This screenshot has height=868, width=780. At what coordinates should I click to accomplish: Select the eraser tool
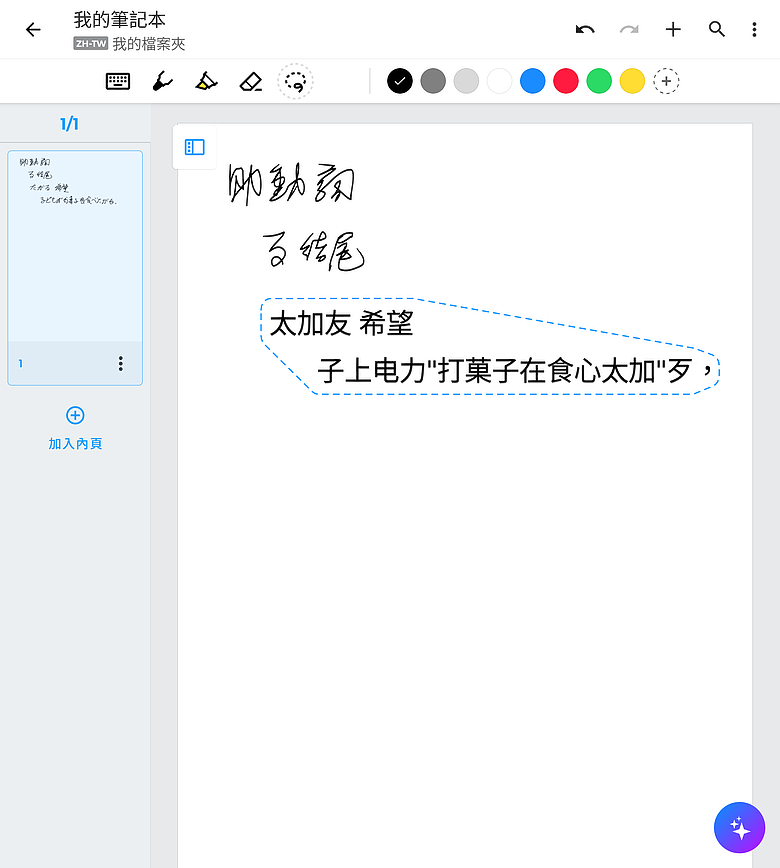click(251, 81)
